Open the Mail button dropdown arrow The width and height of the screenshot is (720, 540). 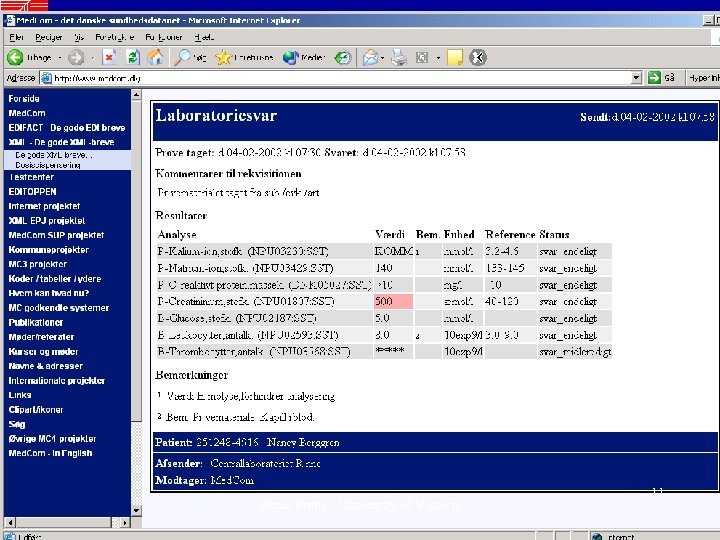click(x=382, y=58)
